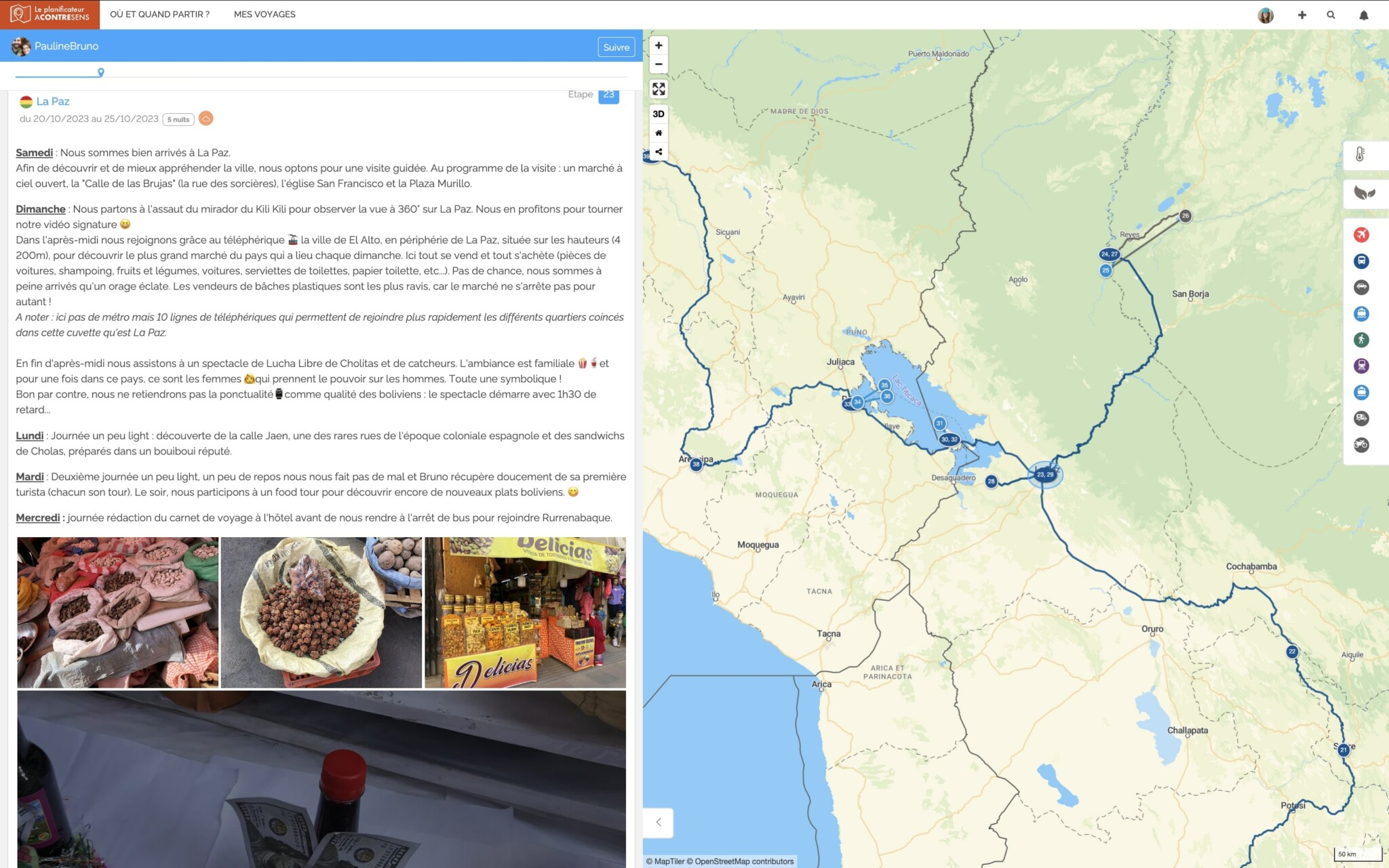The width and height of the screenshot is (1389, 868).
Task: Select map marker 26 near Reyes
Action: point(1185,216)
